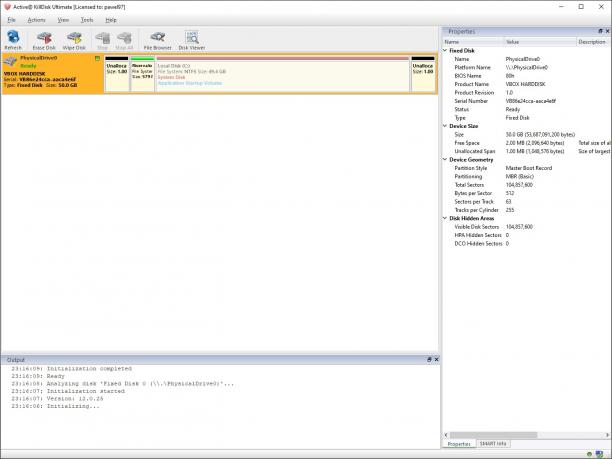This screenshot has width=612, height=459.
Task: Select the BIOS Name property row
Action: point(527,76)
